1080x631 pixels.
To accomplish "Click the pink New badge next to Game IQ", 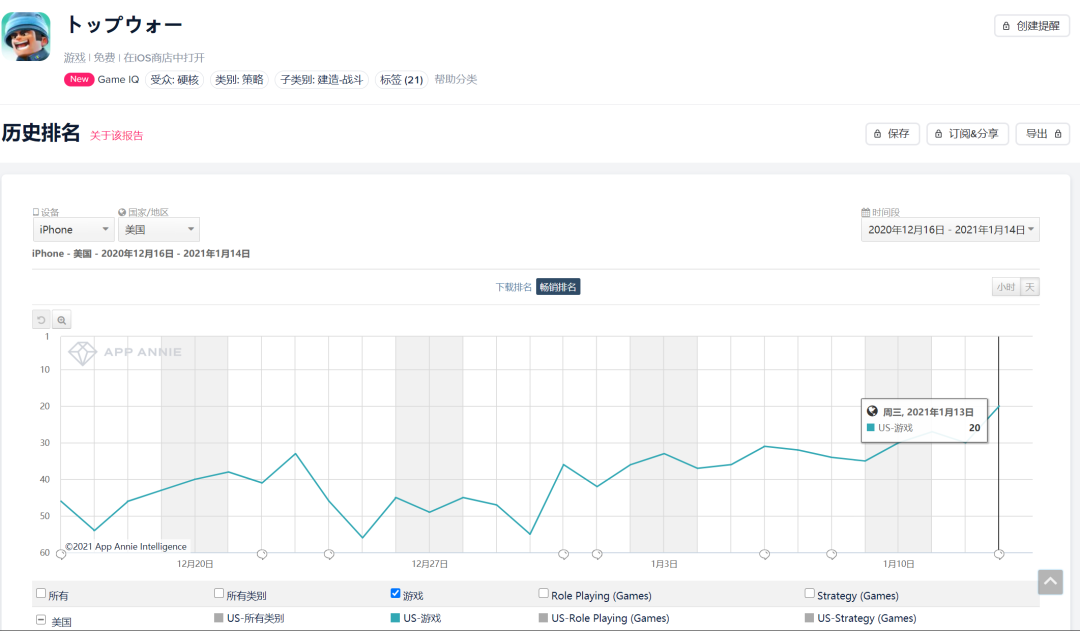I will [x=79, y=79].
